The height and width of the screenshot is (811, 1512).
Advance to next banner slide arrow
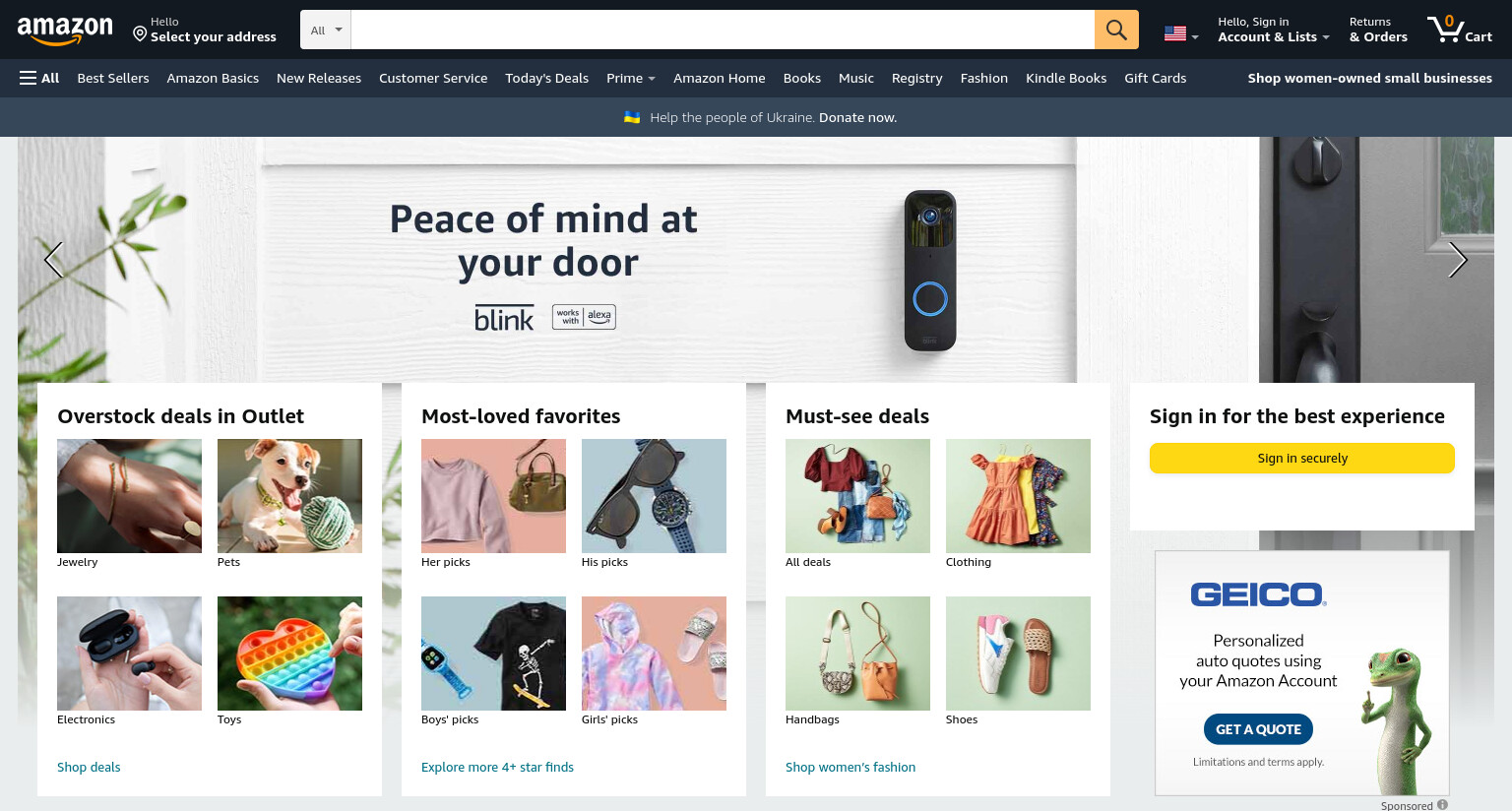[x=1458, y=260]
